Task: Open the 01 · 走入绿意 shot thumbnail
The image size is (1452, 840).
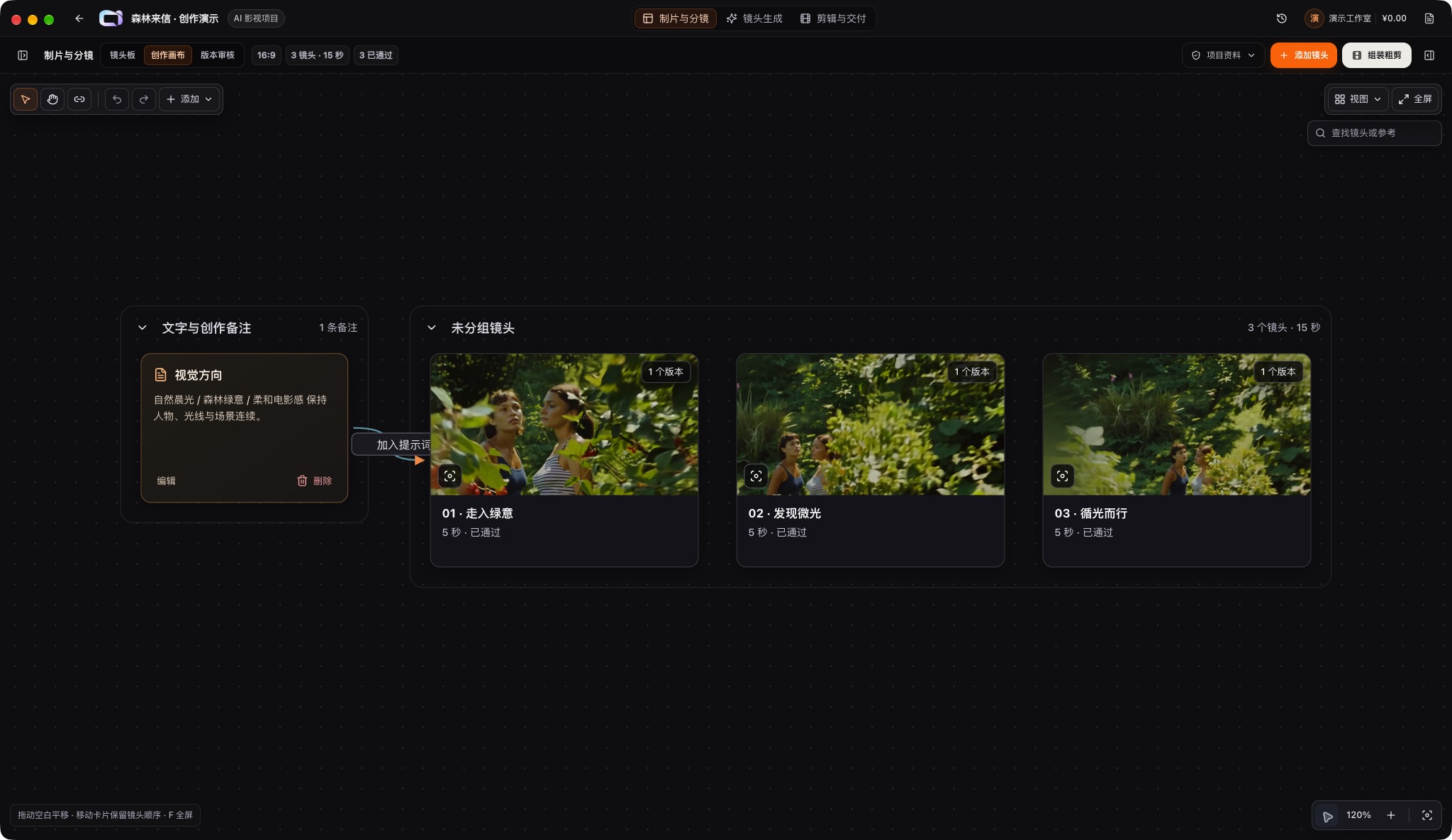Action: point(564,425)
